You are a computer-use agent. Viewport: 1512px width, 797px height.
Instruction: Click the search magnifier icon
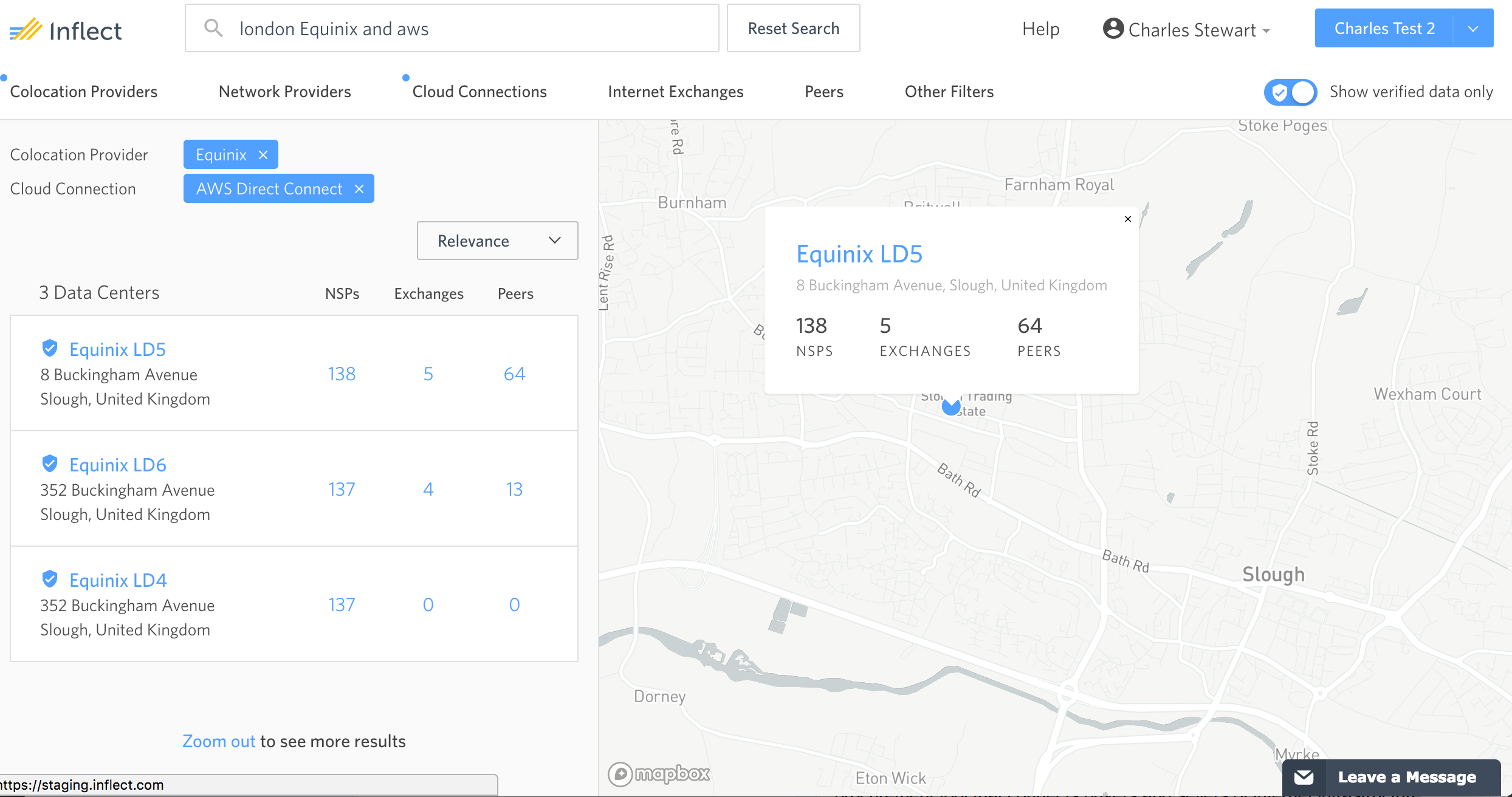coord(213,28)
